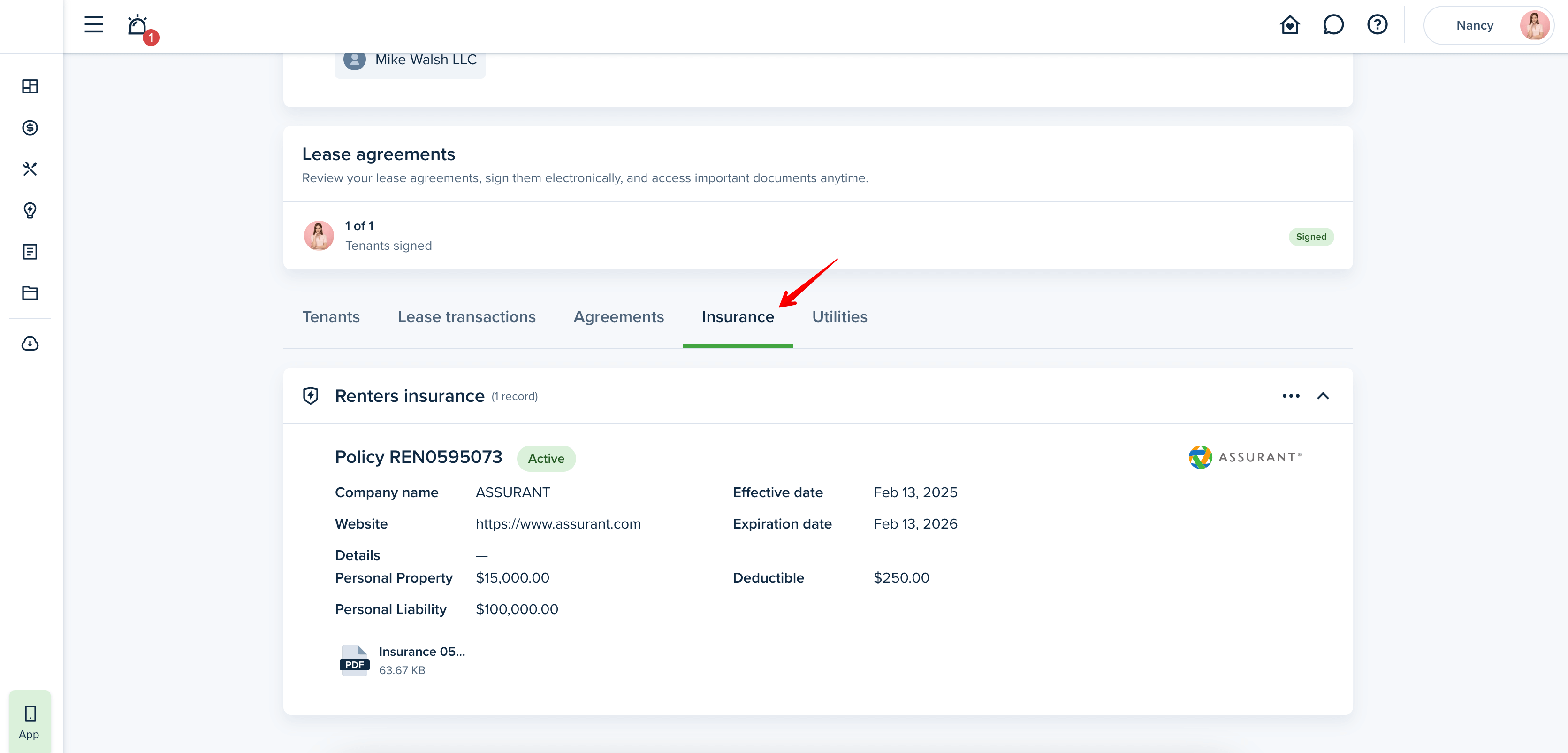
Task: Open the dashboard grid icon in sidebar
Action: pos(30,86)
